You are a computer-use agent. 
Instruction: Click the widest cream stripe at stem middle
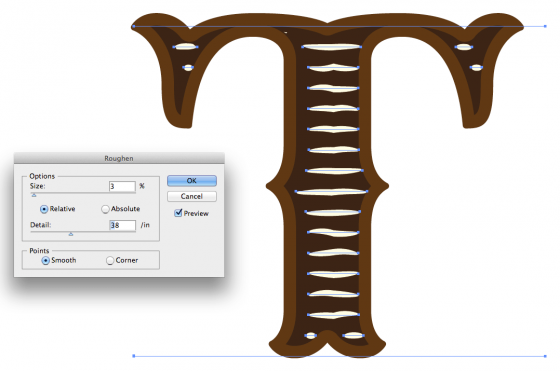tap(331, 192)
